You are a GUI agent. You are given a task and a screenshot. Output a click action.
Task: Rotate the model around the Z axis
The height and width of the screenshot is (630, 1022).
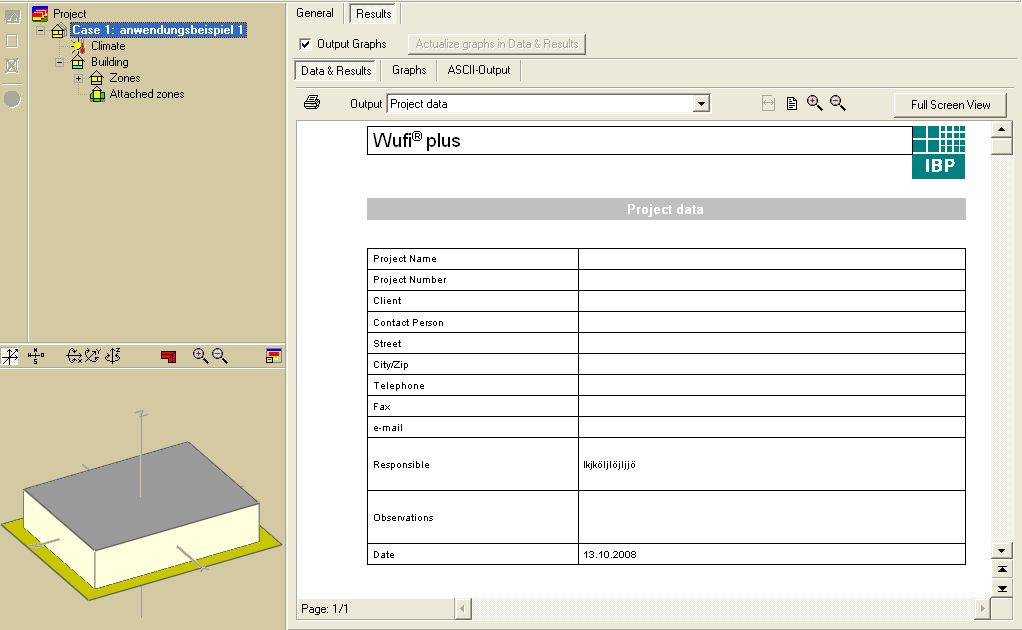click(x=113, y=356)
